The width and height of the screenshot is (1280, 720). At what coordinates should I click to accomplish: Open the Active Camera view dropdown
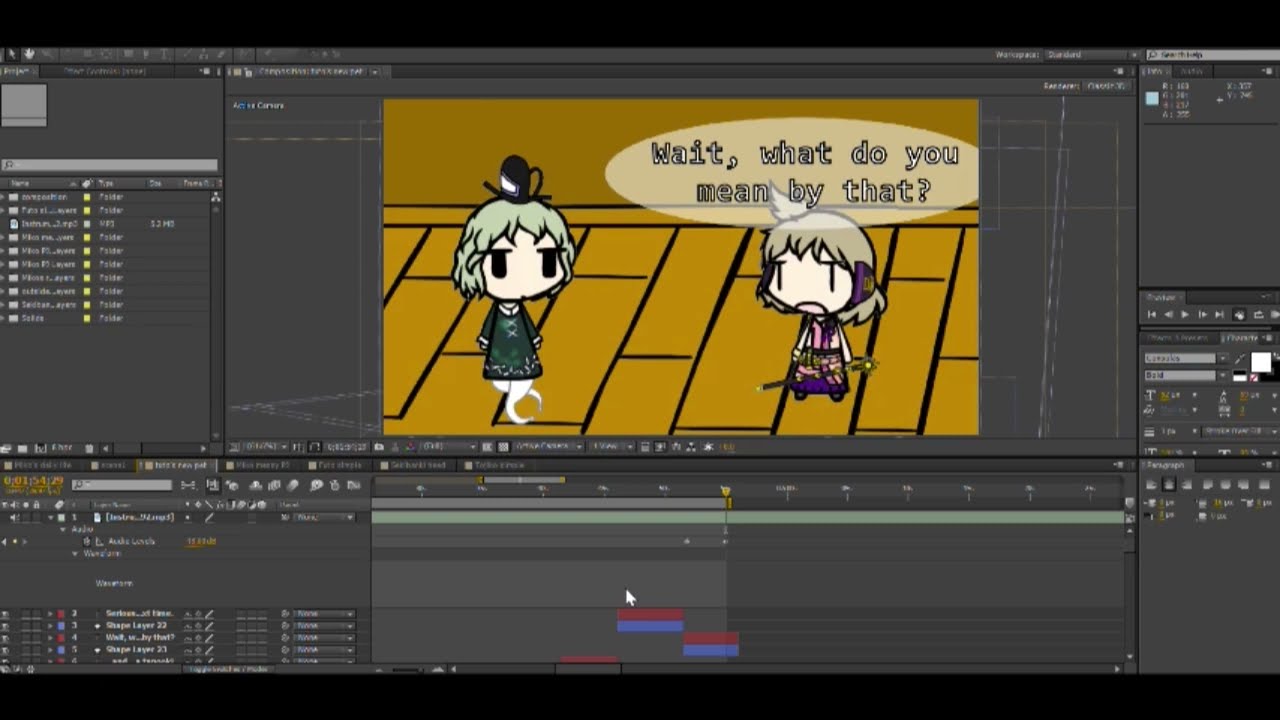tap(549, 446)
